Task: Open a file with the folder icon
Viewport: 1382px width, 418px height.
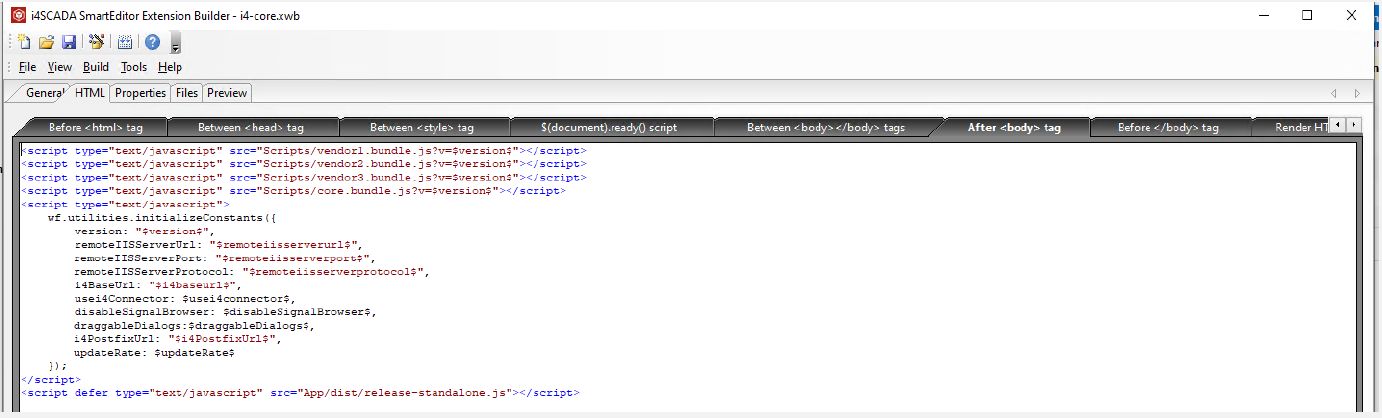Action: tap(47, 42)
